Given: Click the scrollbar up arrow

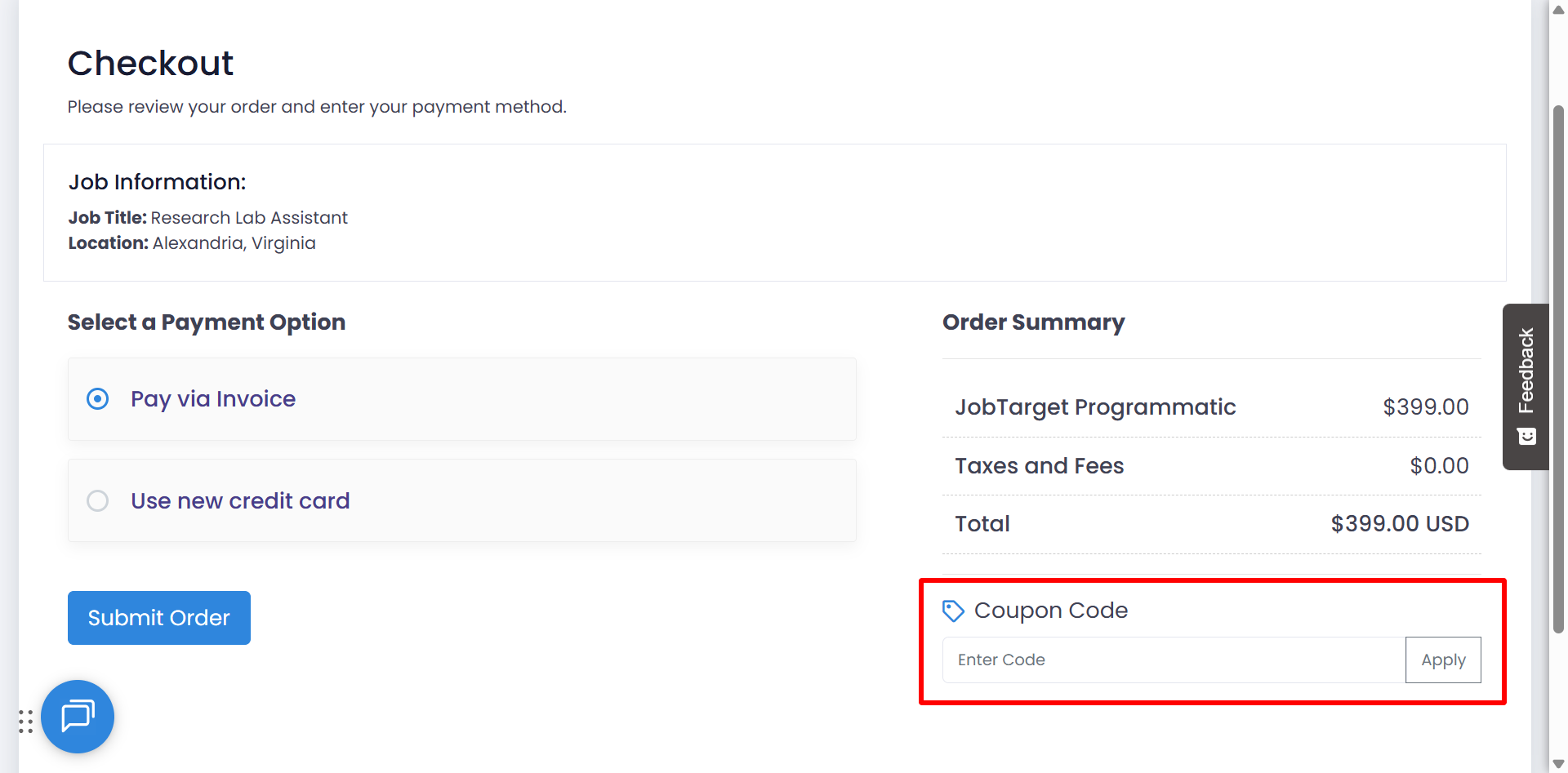Looking at the screenshot, I should tap(1558, 10).
